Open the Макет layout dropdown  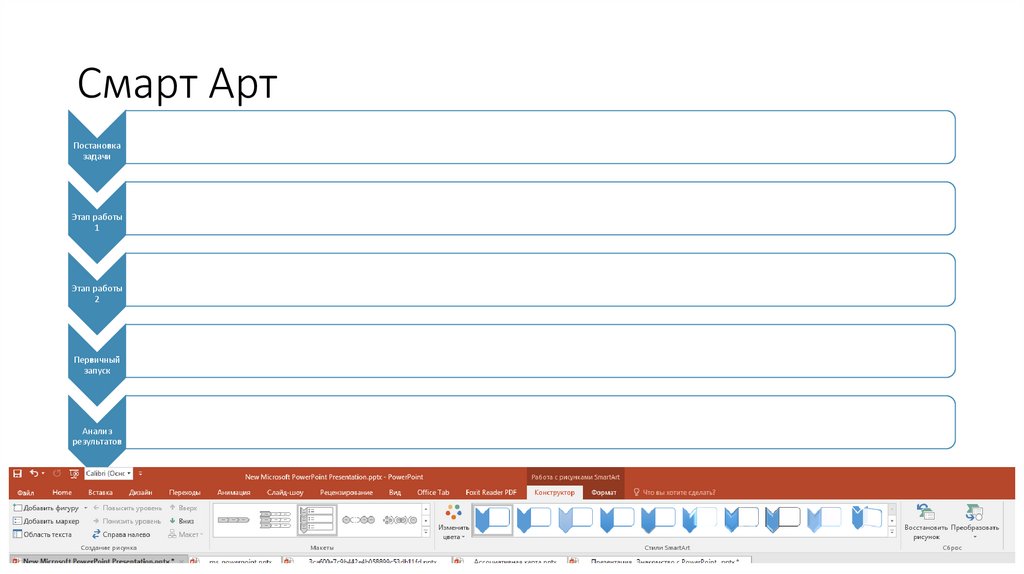click(185, 534)
